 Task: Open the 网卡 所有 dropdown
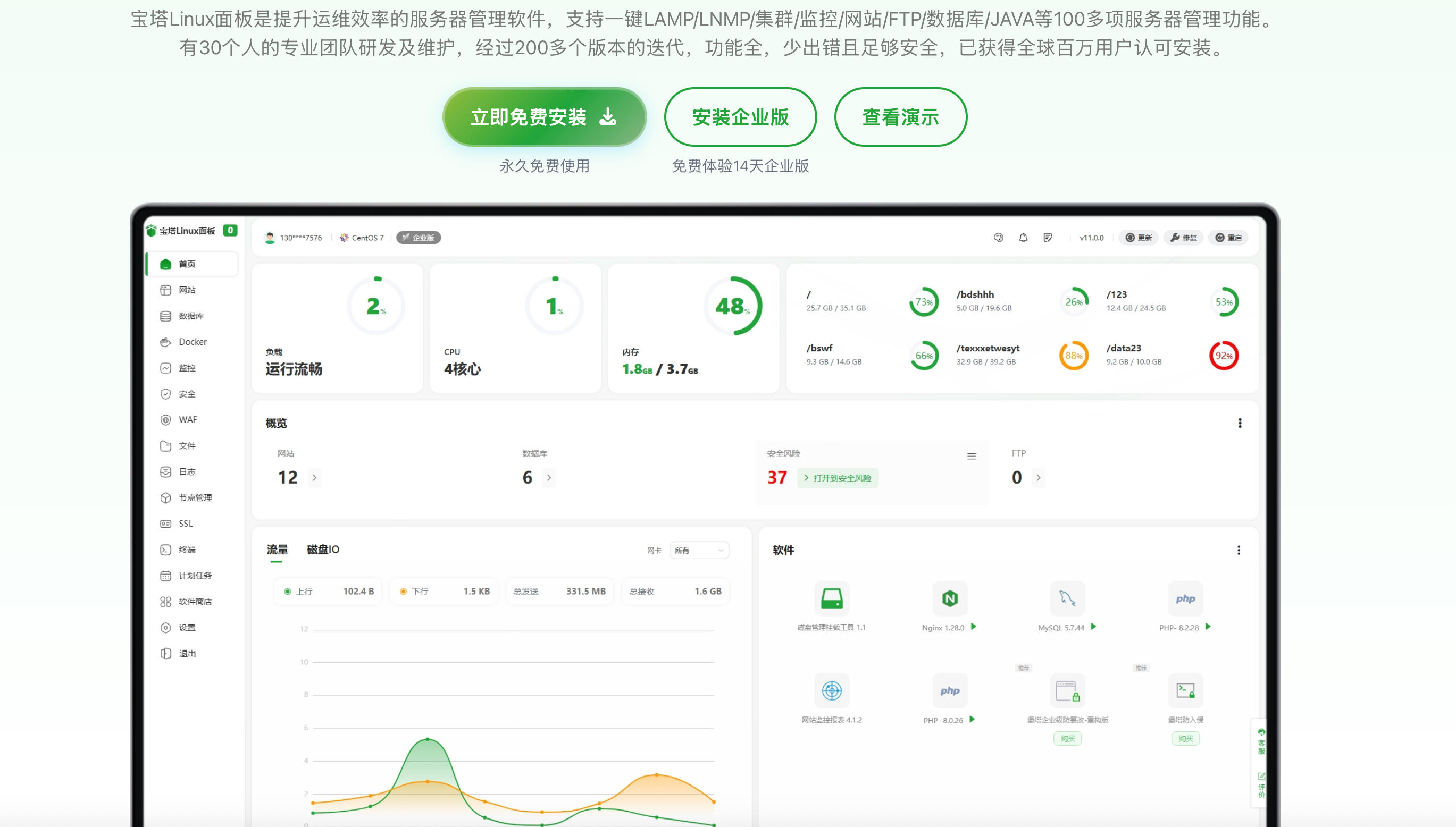(x=699, y=551)
